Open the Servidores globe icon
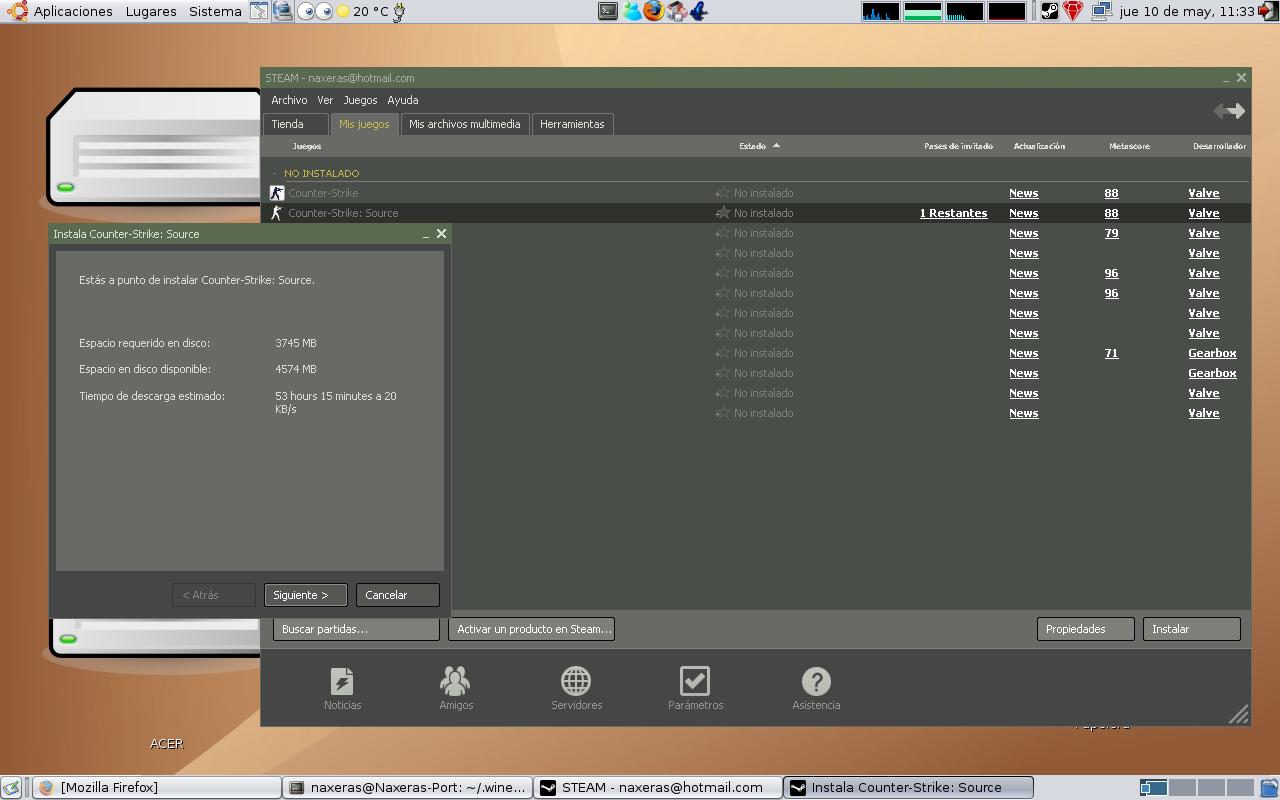Image resolution: width=1280 pixels, height=800 pixels. pos(576,682)
